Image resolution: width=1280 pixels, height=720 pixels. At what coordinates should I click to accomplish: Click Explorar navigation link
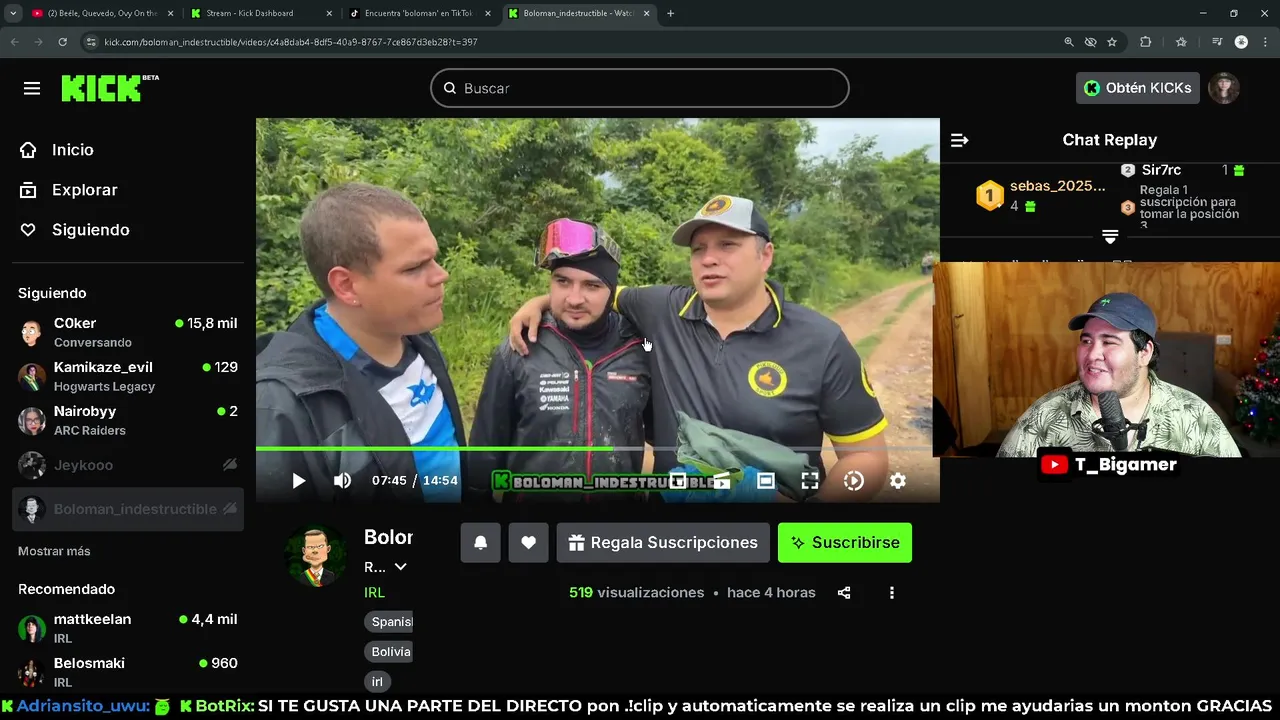click(x=85, y=190)
